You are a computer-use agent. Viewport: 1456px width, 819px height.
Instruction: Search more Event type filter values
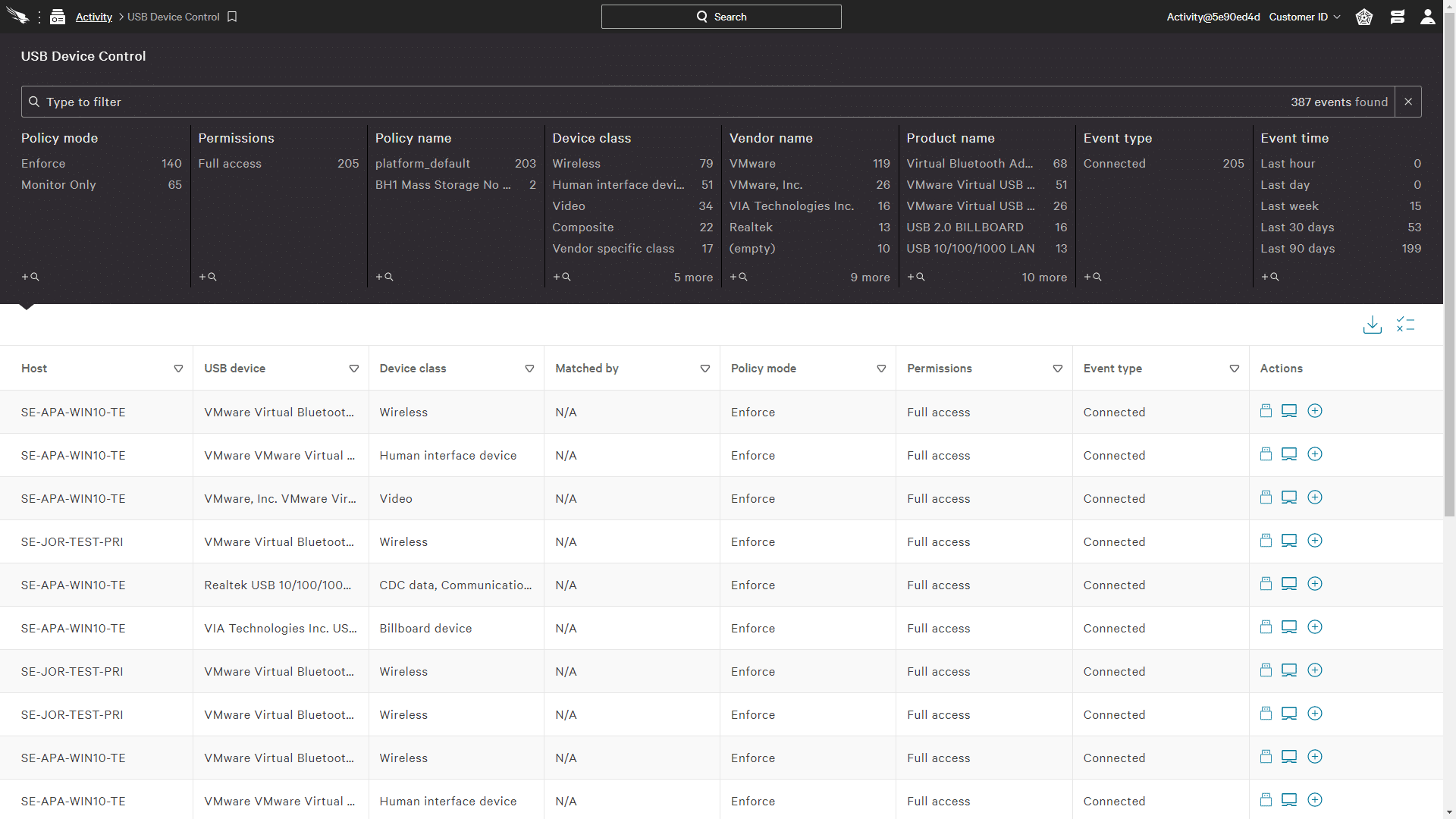[1093, 277]
